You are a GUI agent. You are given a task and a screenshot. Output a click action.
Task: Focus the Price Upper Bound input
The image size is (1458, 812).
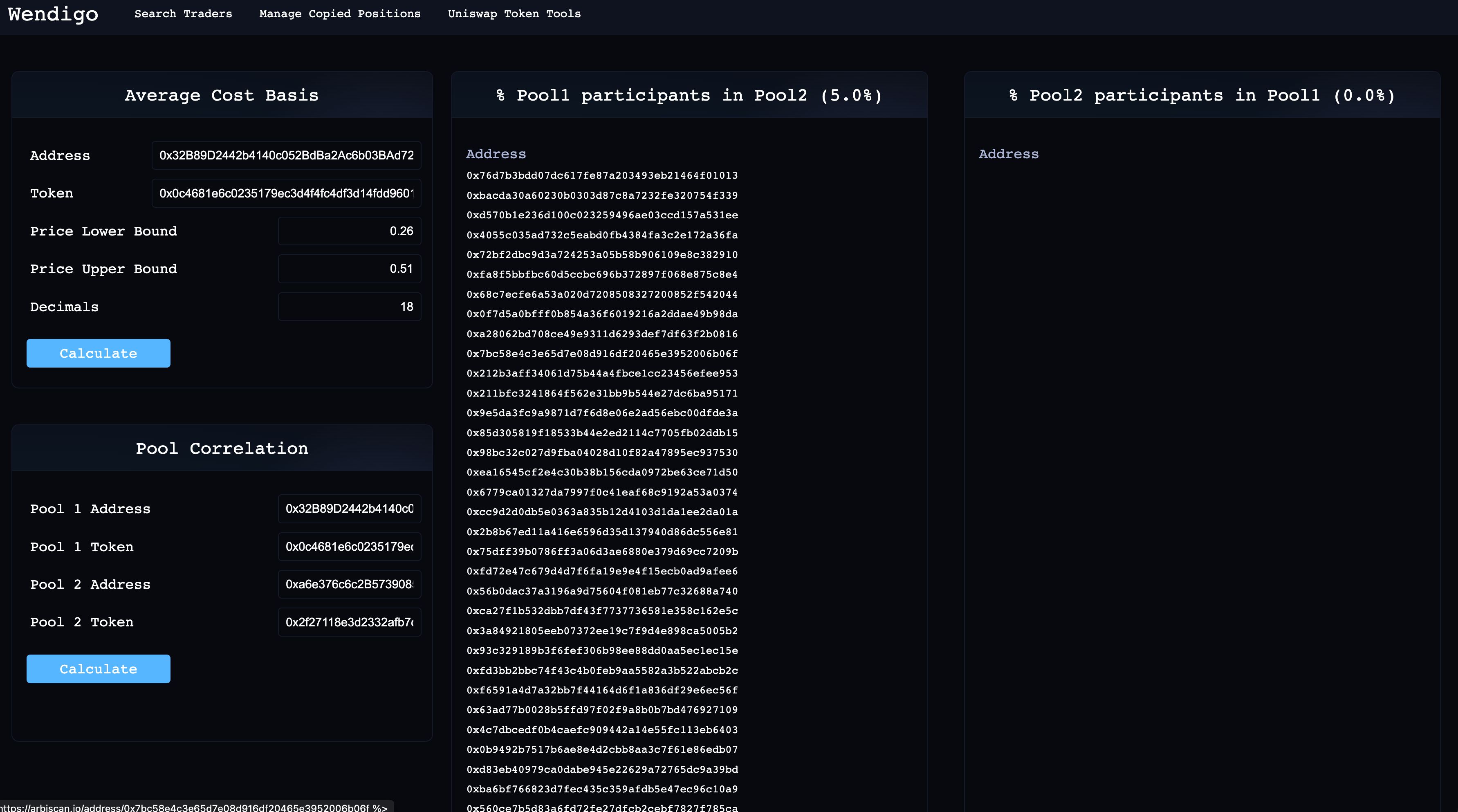coord(349,269)
